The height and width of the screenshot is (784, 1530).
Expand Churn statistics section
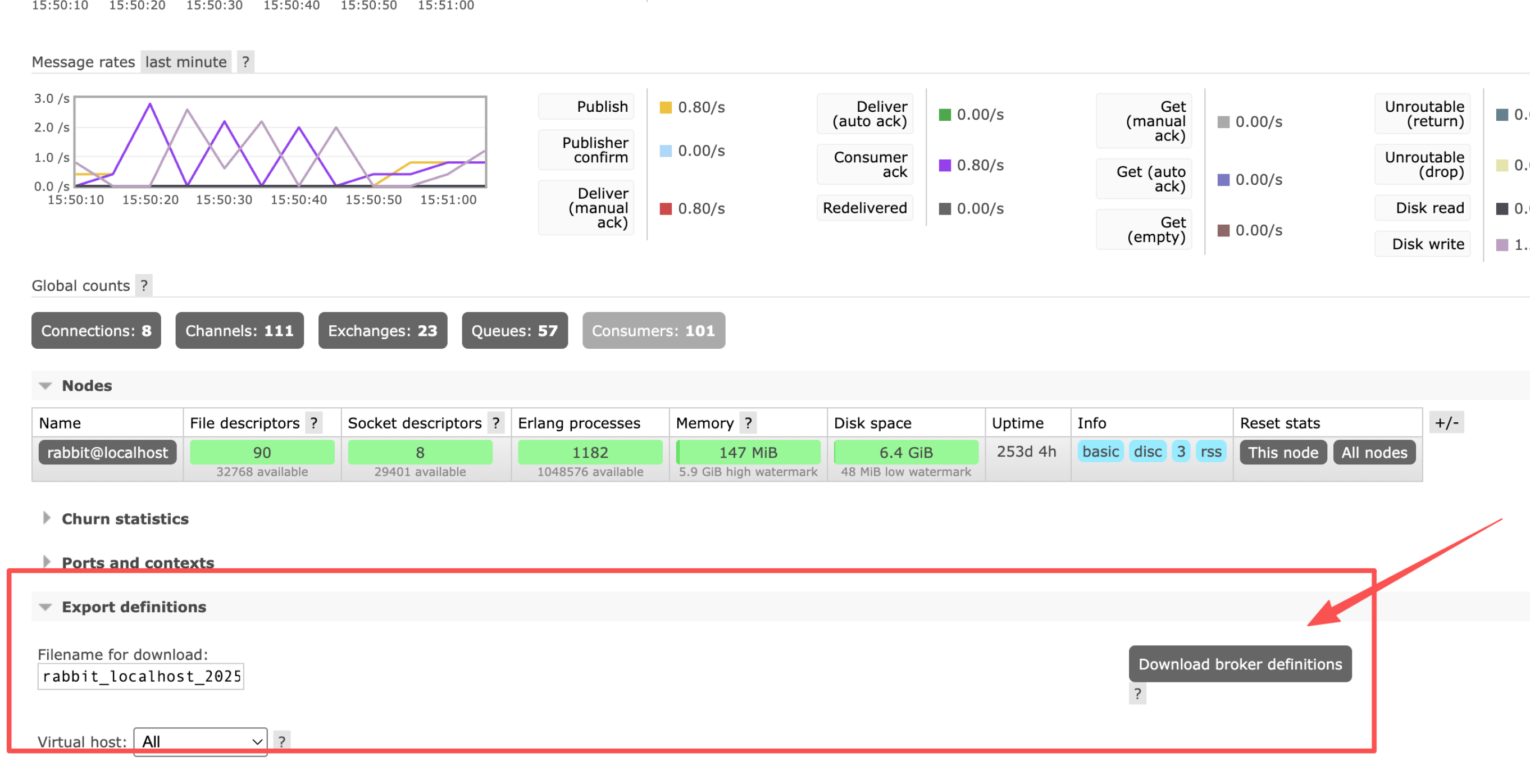(x=125, y=518)
